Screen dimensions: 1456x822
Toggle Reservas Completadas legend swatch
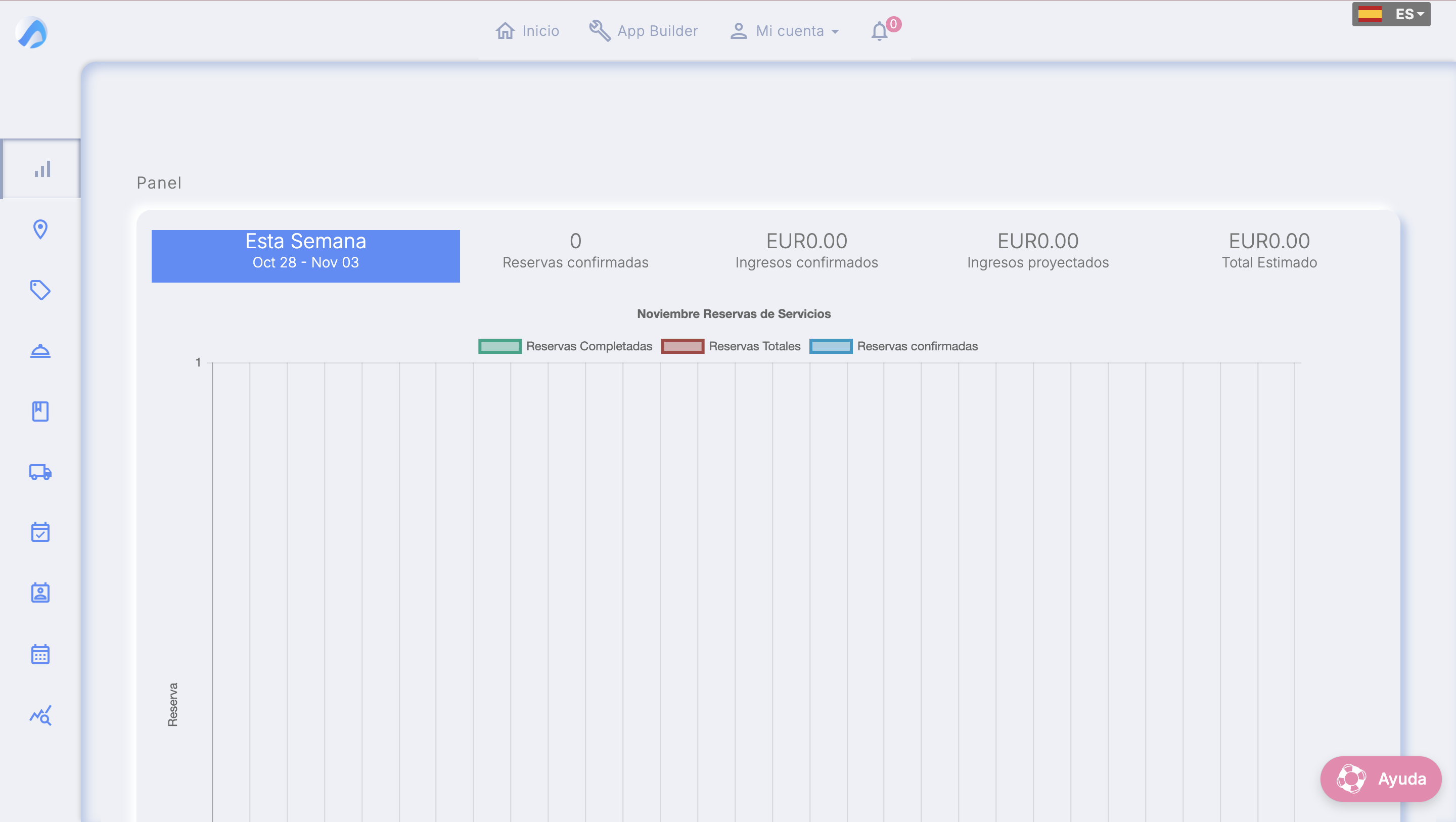(x=499, y=346)
